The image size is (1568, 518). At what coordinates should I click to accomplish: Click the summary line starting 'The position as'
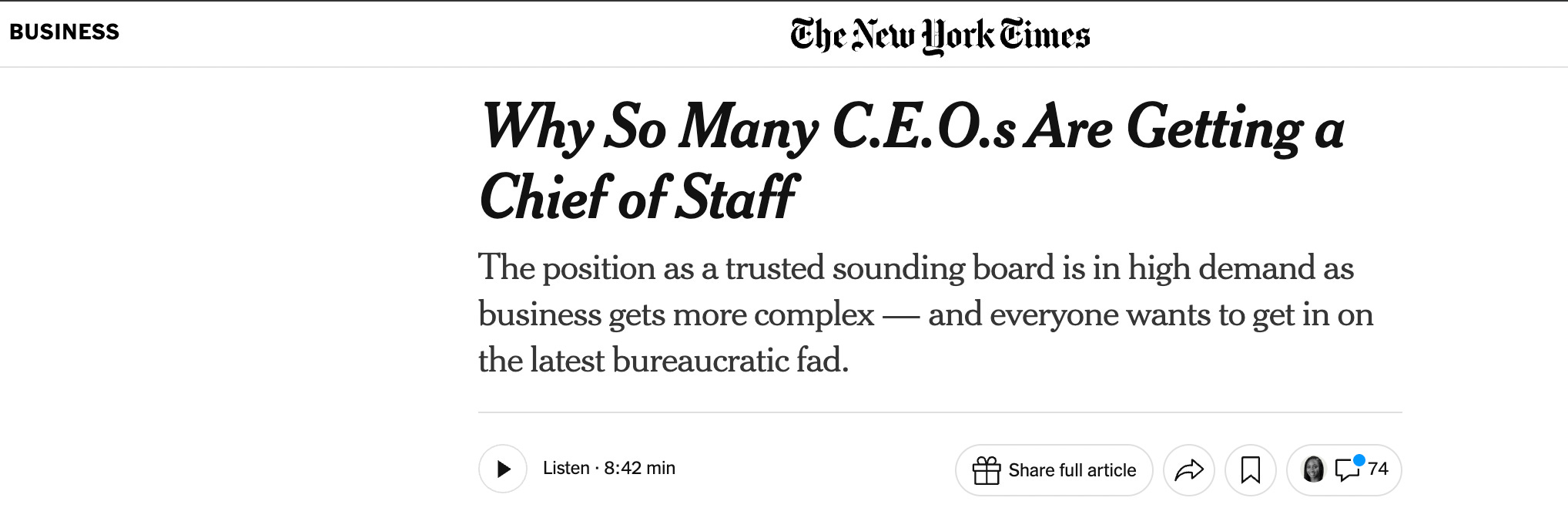916,267
